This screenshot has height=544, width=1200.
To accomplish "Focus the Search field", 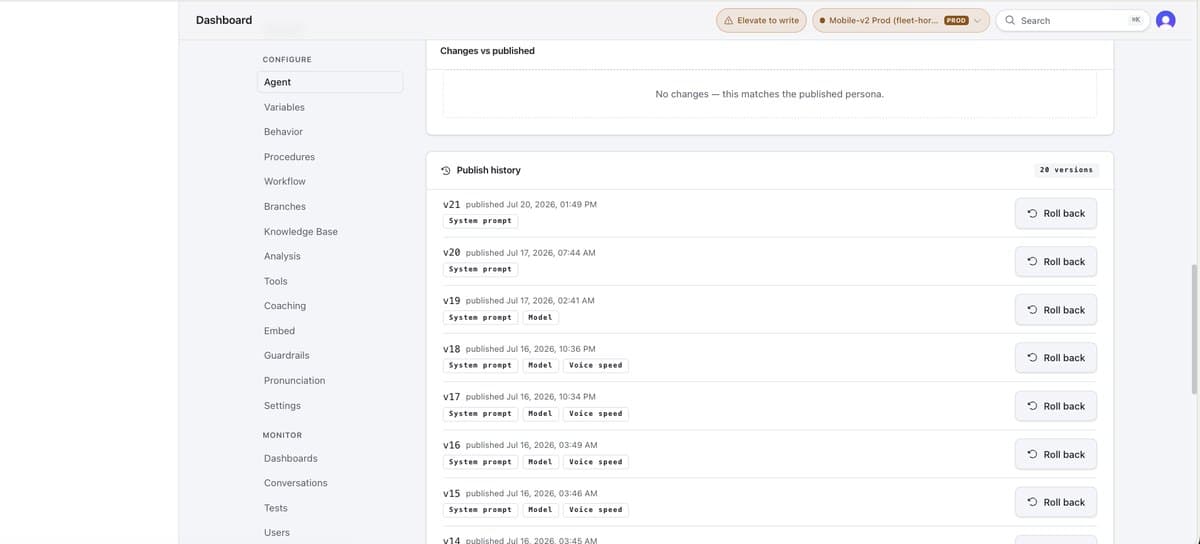I will [1071, 20].
